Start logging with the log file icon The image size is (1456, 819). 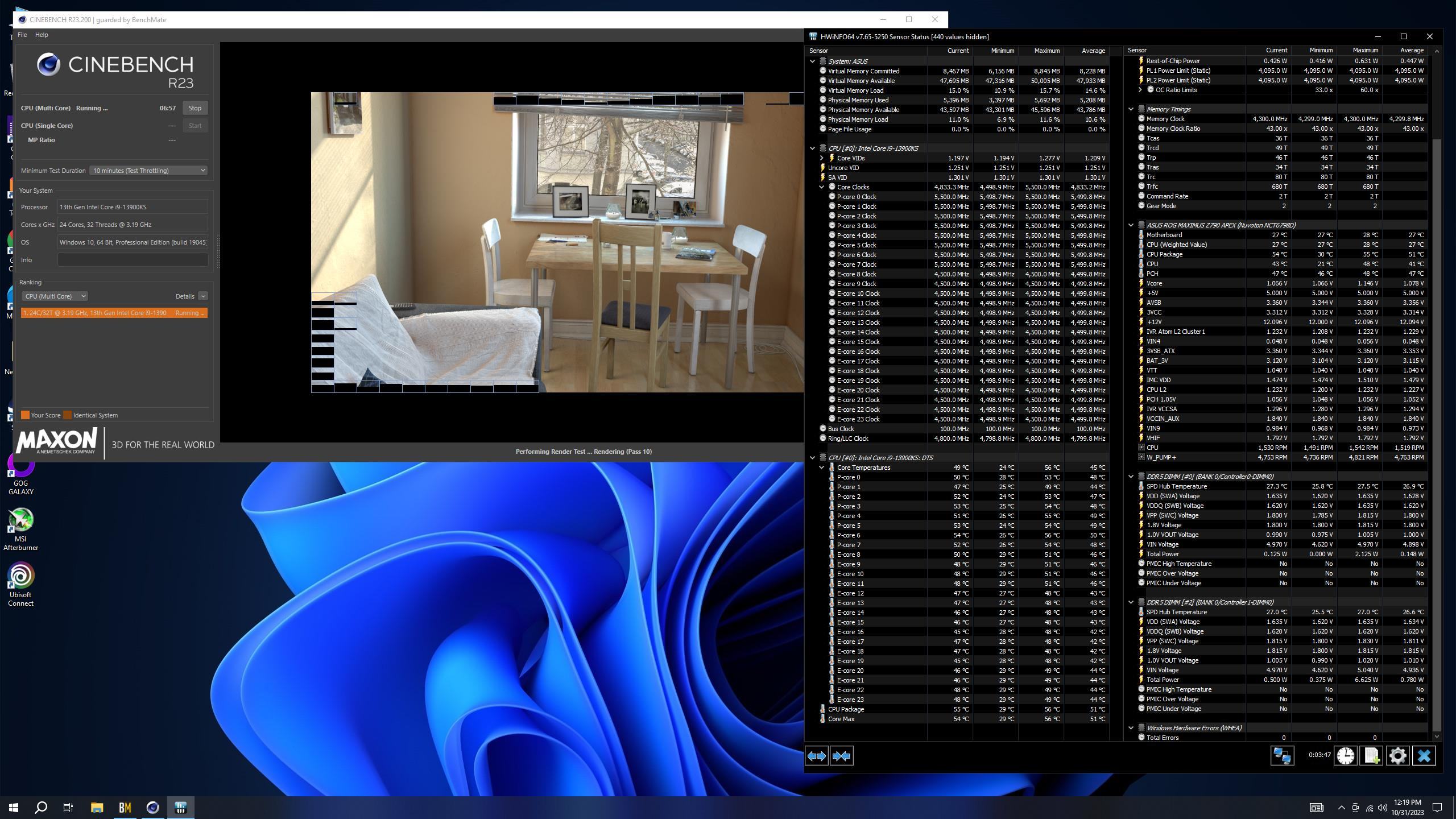pos(1371,756)
